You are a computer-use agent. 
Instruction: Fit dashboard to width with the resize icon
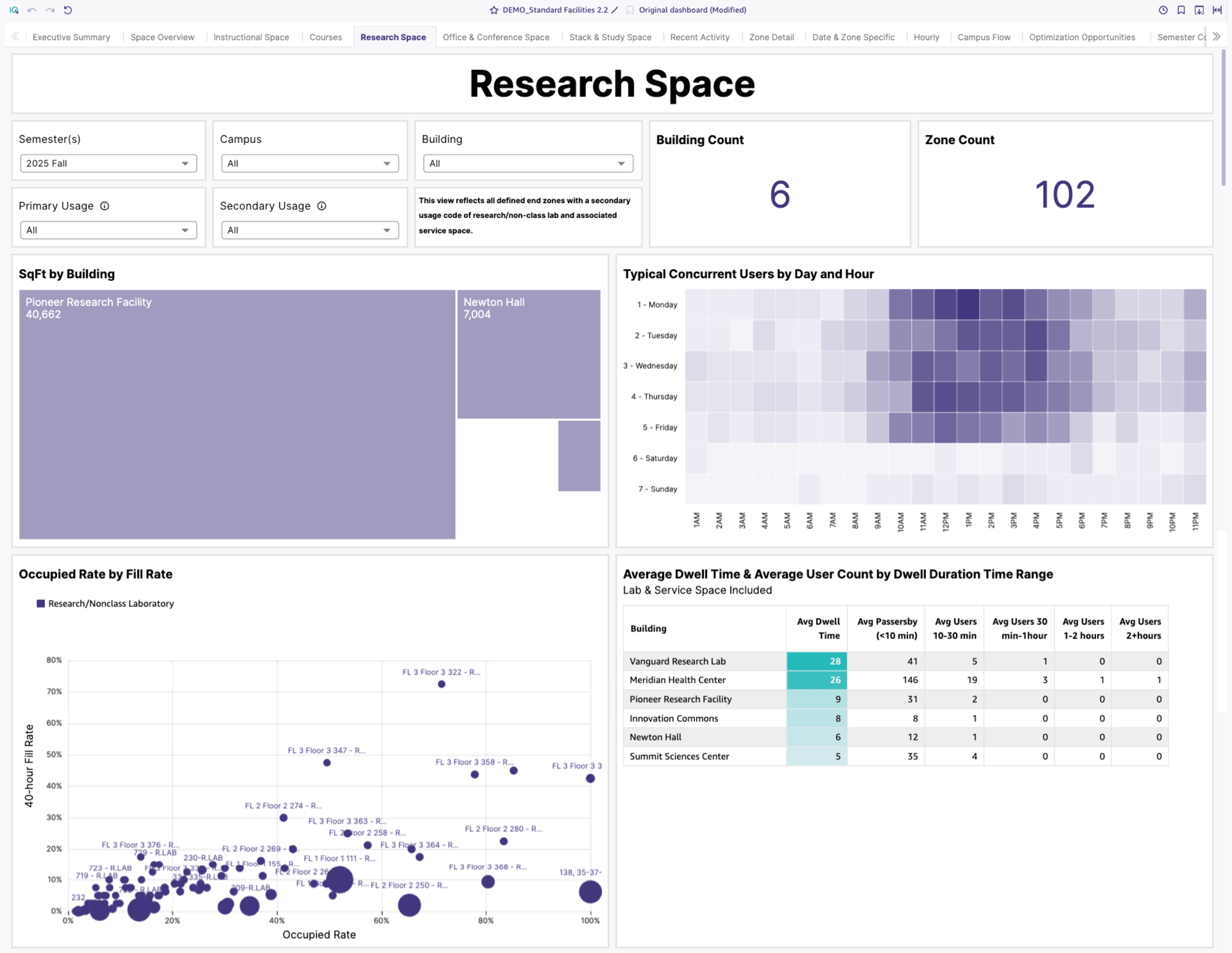(x=1217, y=10)
